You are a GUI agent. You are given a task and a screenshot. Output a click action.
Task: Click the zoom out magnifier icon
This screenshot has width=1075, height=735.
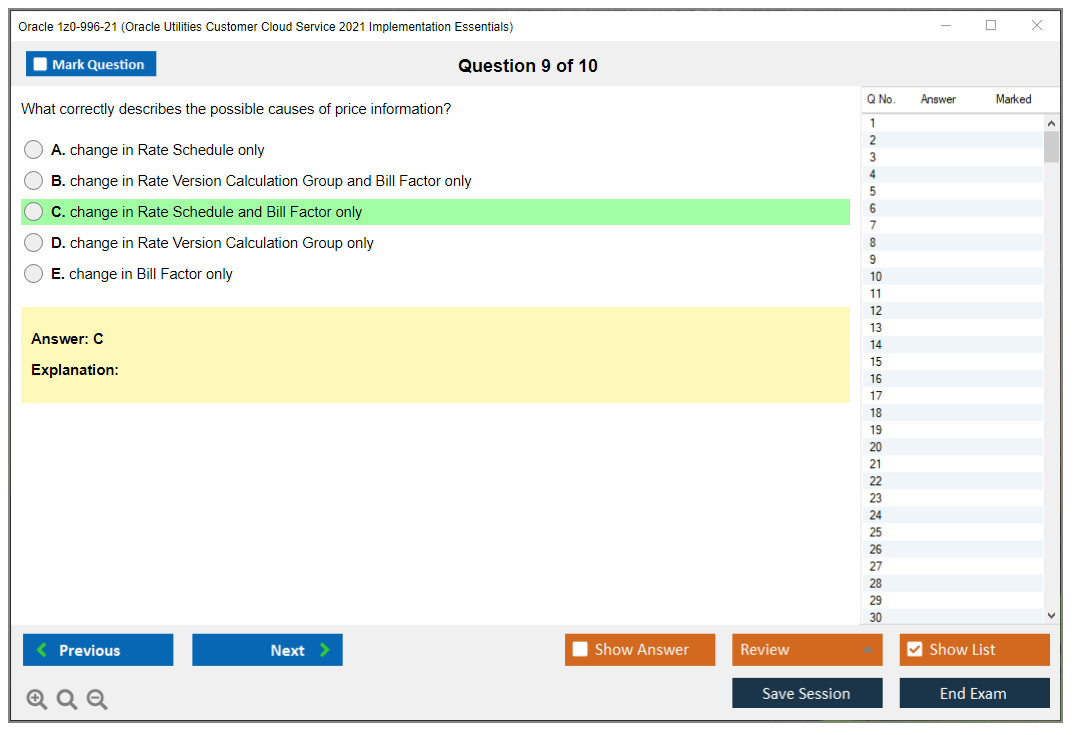(97, 700)
